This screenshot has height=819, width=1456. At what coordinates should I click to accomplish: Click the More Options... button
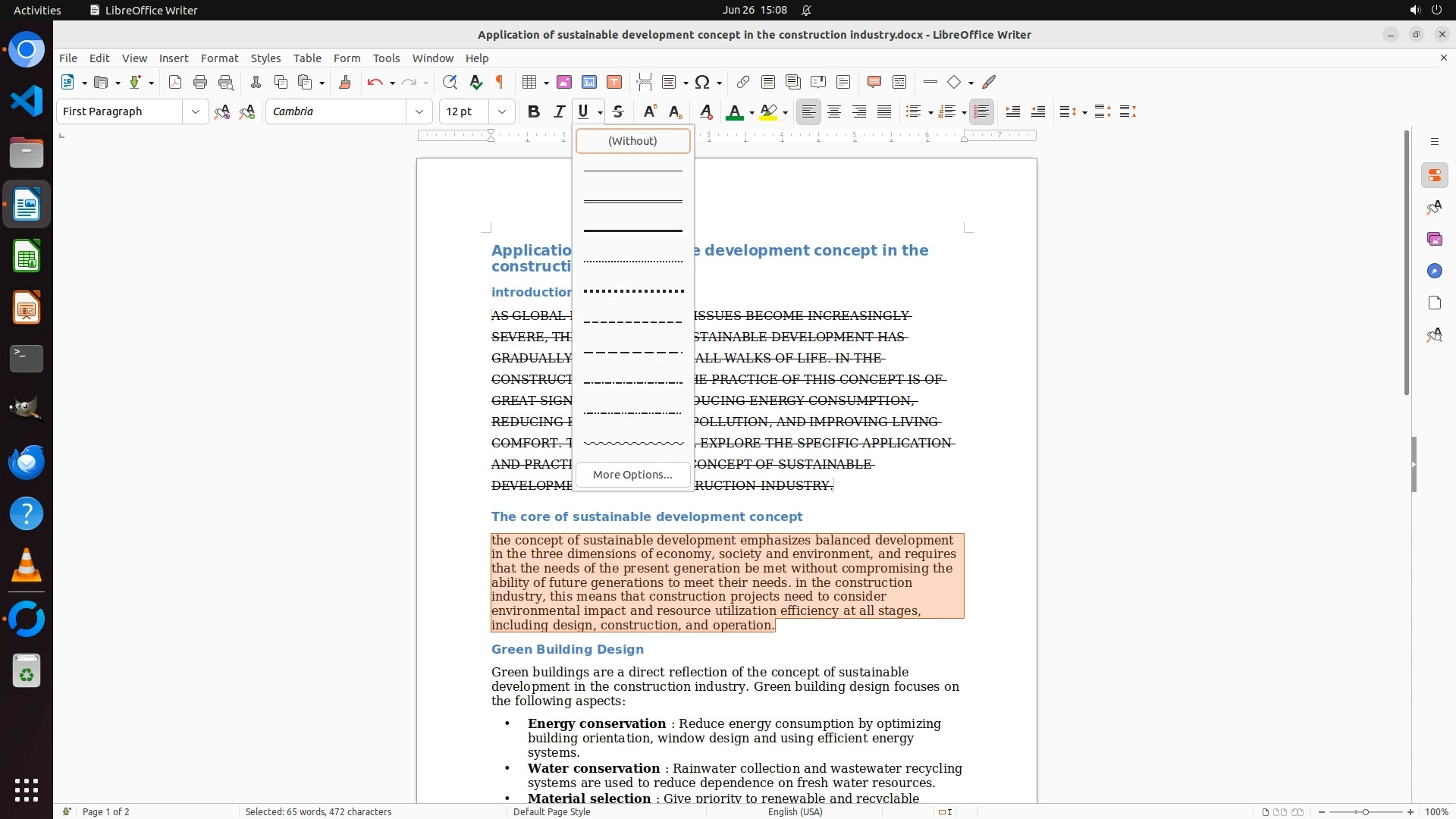coord(632,475)
